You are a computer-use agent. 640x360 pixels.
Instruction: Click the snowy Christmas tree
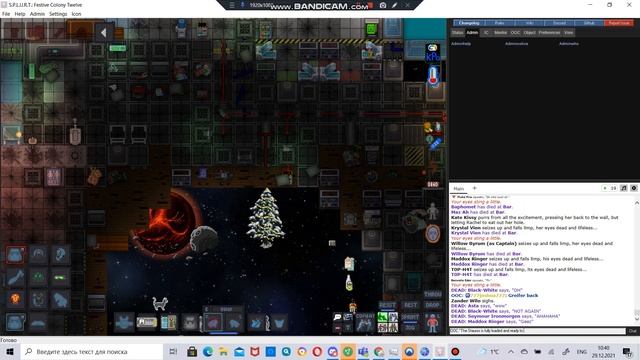coord(266,218)
